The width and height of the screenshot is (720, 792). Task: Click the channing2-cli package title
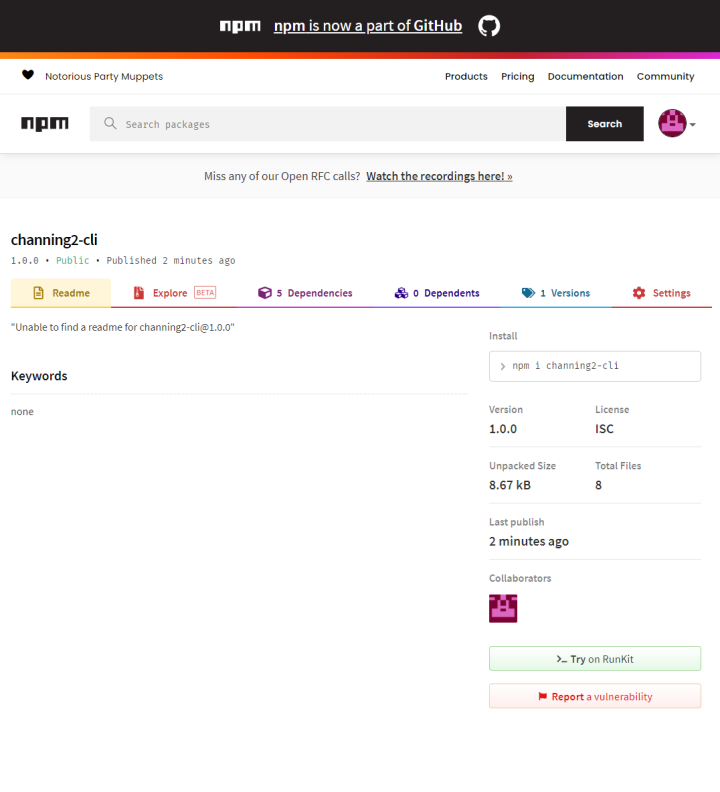[x=54, y=239]
